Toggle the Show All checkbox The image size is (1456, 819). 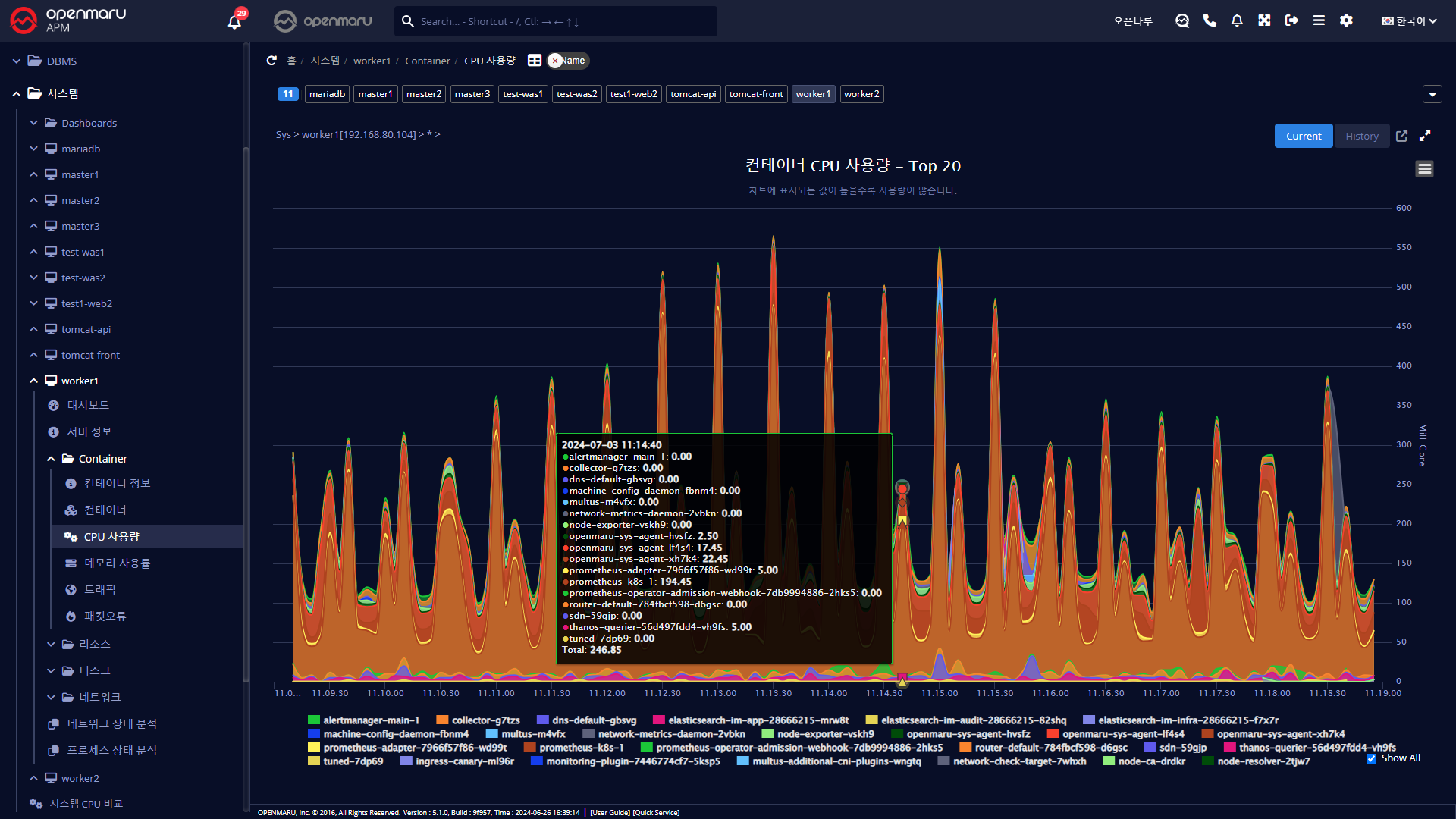[1371, 758]
